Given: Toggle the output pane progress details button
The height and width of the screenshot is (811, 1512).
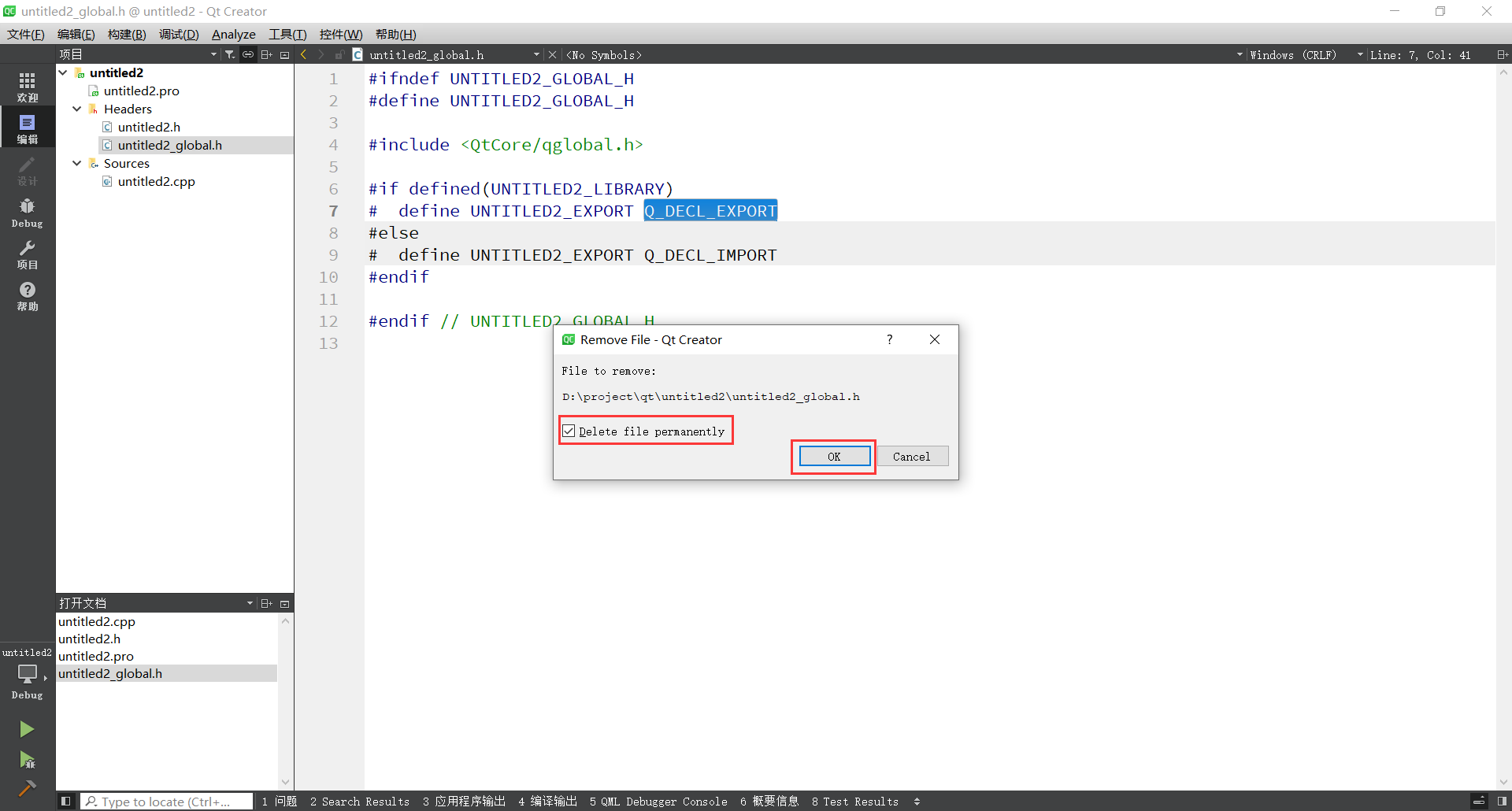Looking at the screenshot, I should click(x=1479, y=802).
